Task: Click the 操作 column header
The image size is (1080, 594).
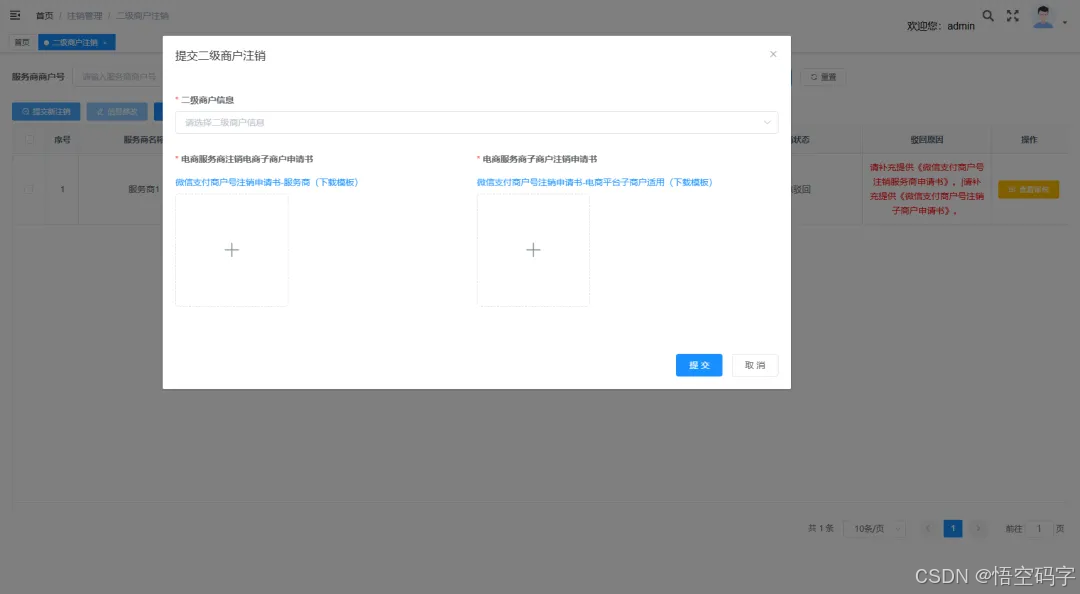Action: click(x=1029, y=139)
